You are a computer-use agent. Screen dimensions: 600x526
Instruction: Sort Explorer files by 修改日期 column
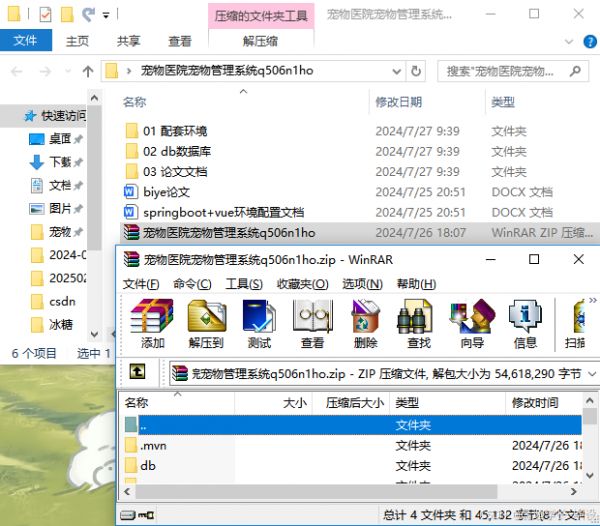tap(398, 102)
